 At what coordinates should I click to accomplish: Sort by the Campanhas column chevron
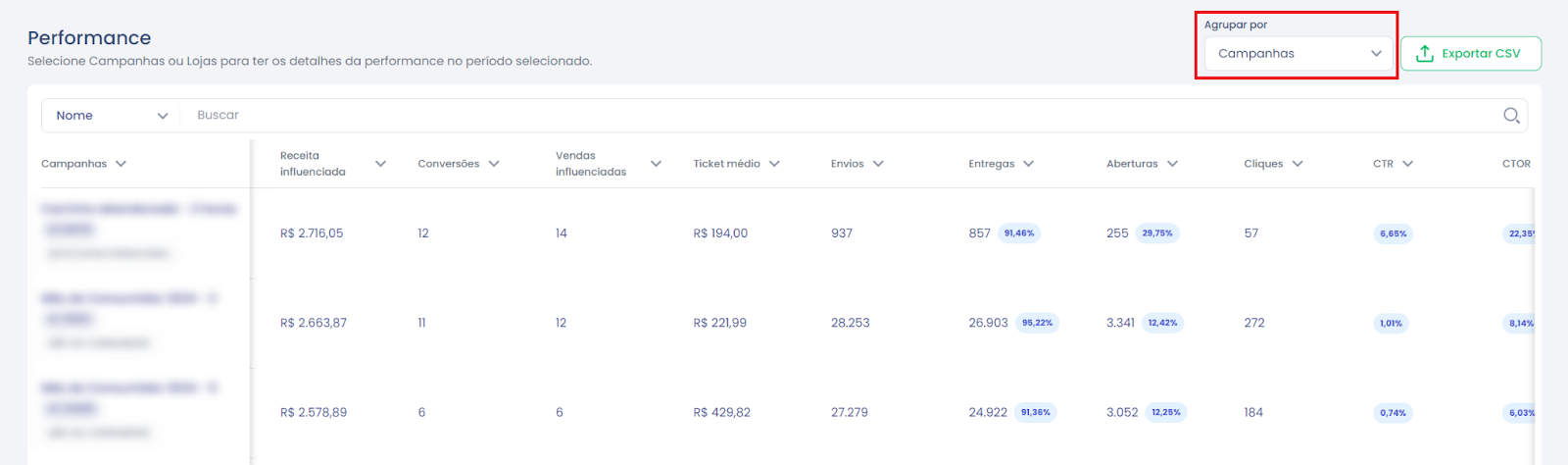(x=121, y=164)
